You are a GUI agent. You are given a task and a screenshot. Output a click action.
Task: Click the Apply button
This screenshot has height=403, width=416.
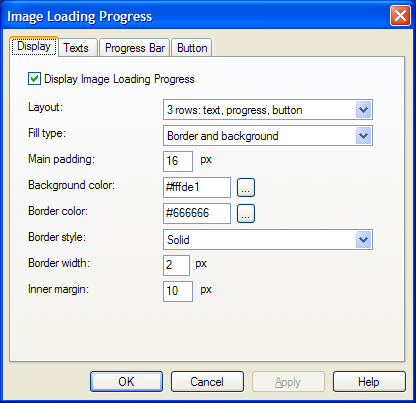point(288,381)
